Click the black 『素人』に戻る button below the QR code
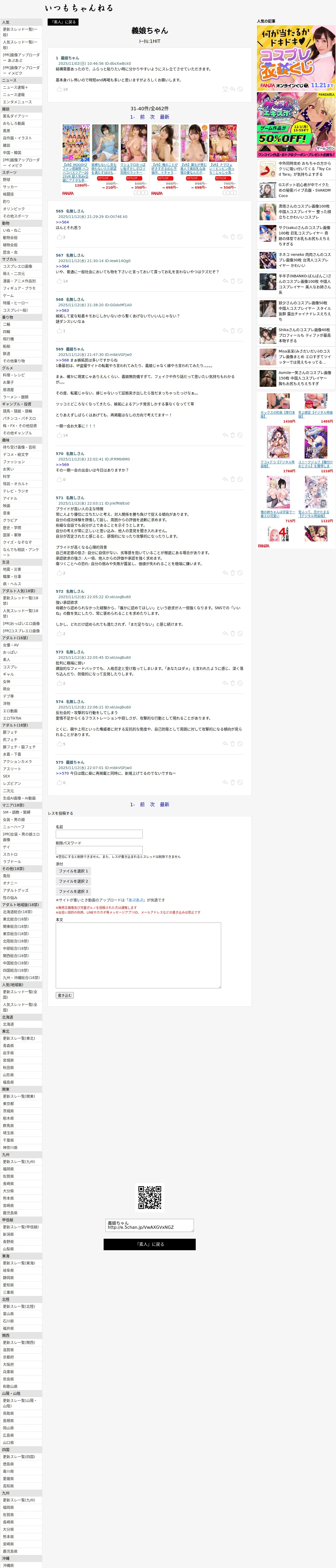The height and width of the screenshot is (1568, 336). (149, 1244)
